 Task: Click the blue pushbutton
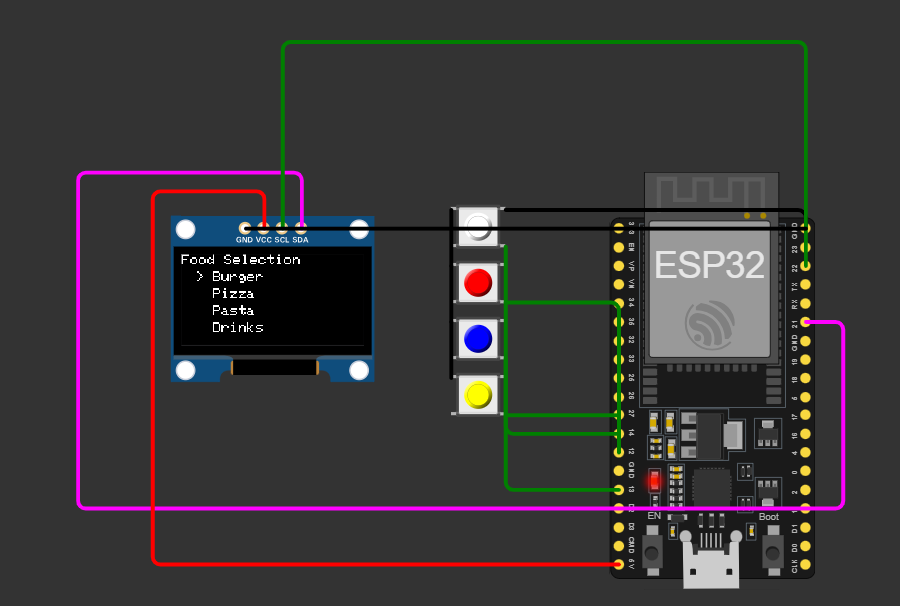478,339
